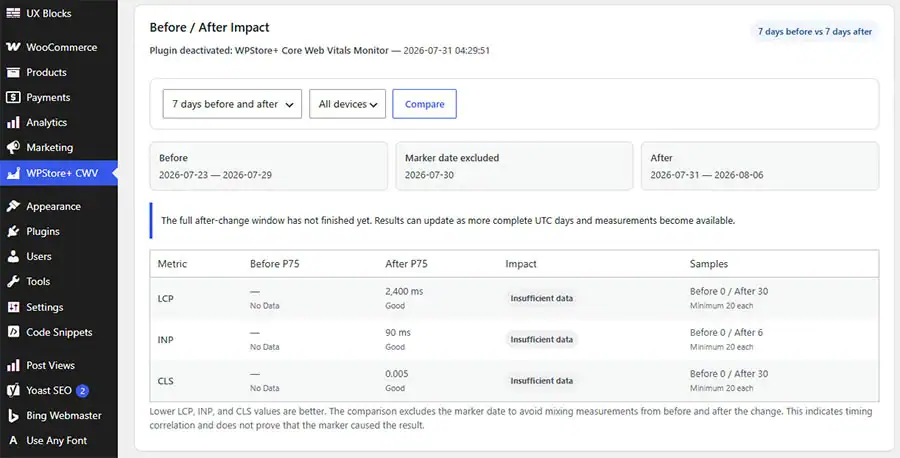Open the Payments menu item
900x458 pixels.
59,98
